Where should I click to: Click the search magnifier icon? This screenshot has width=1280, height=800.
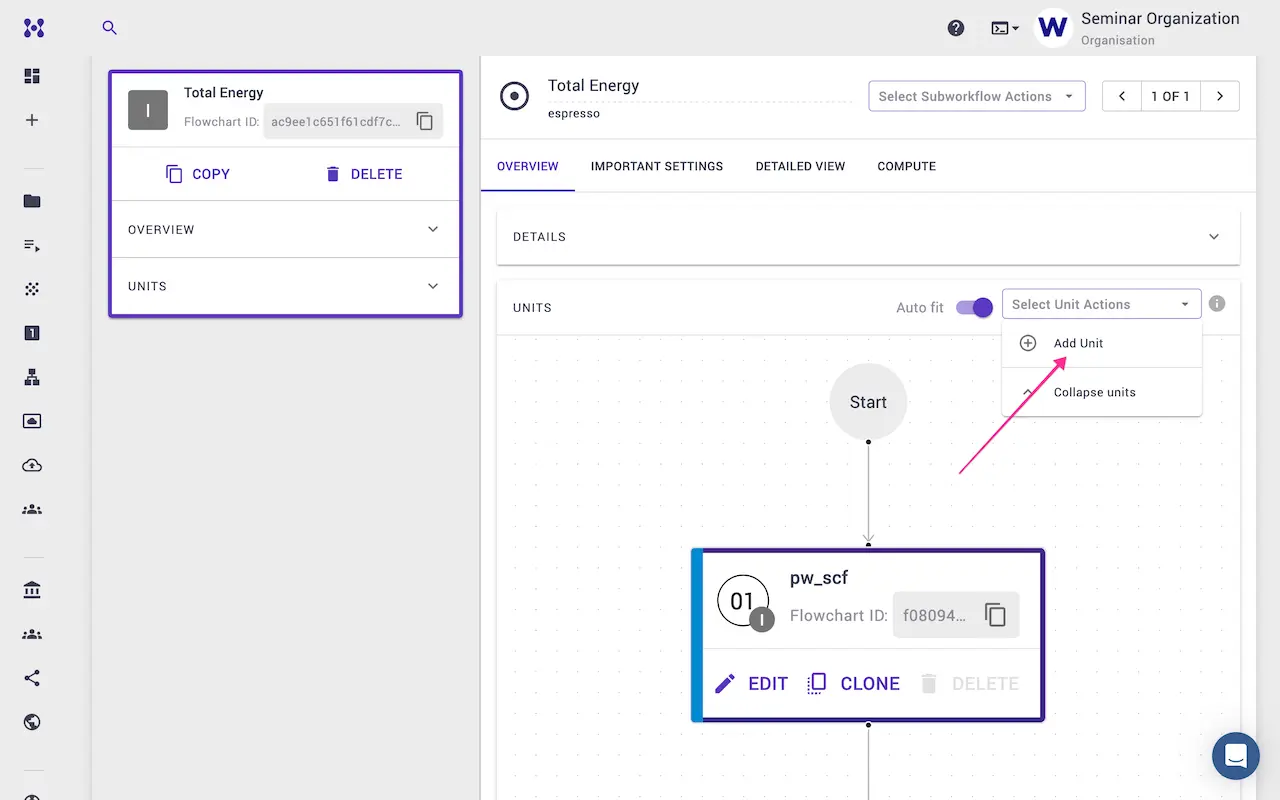110,28
